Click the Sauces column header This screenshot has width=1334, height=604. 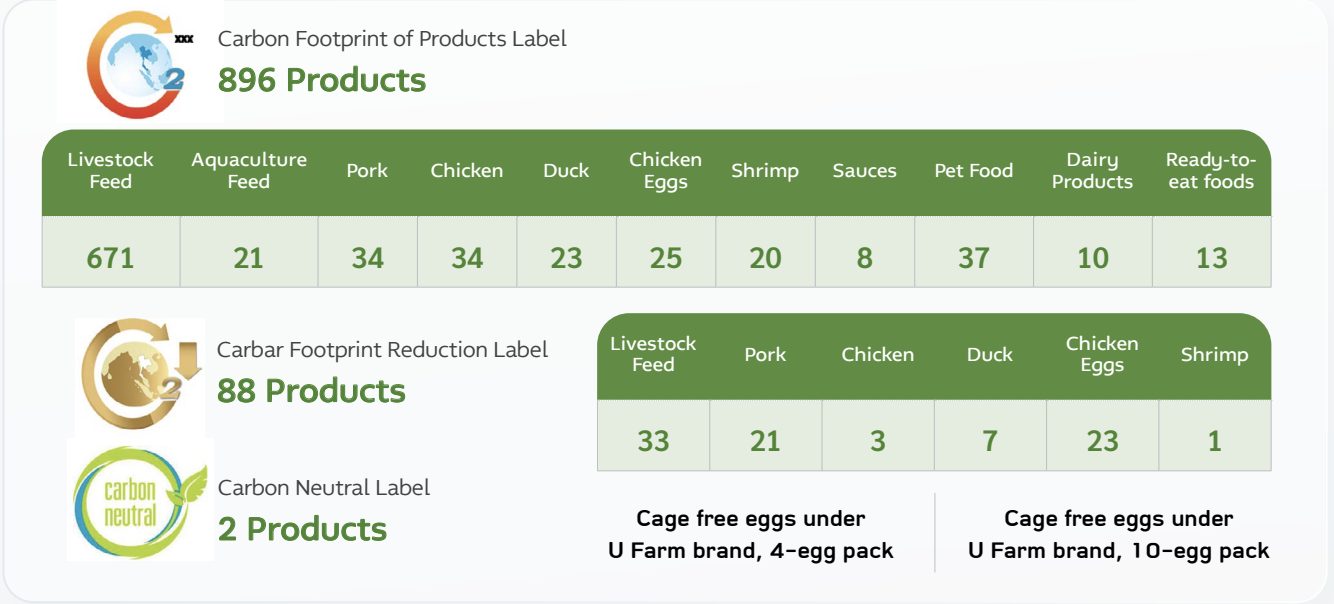click(x=864, y=171)
